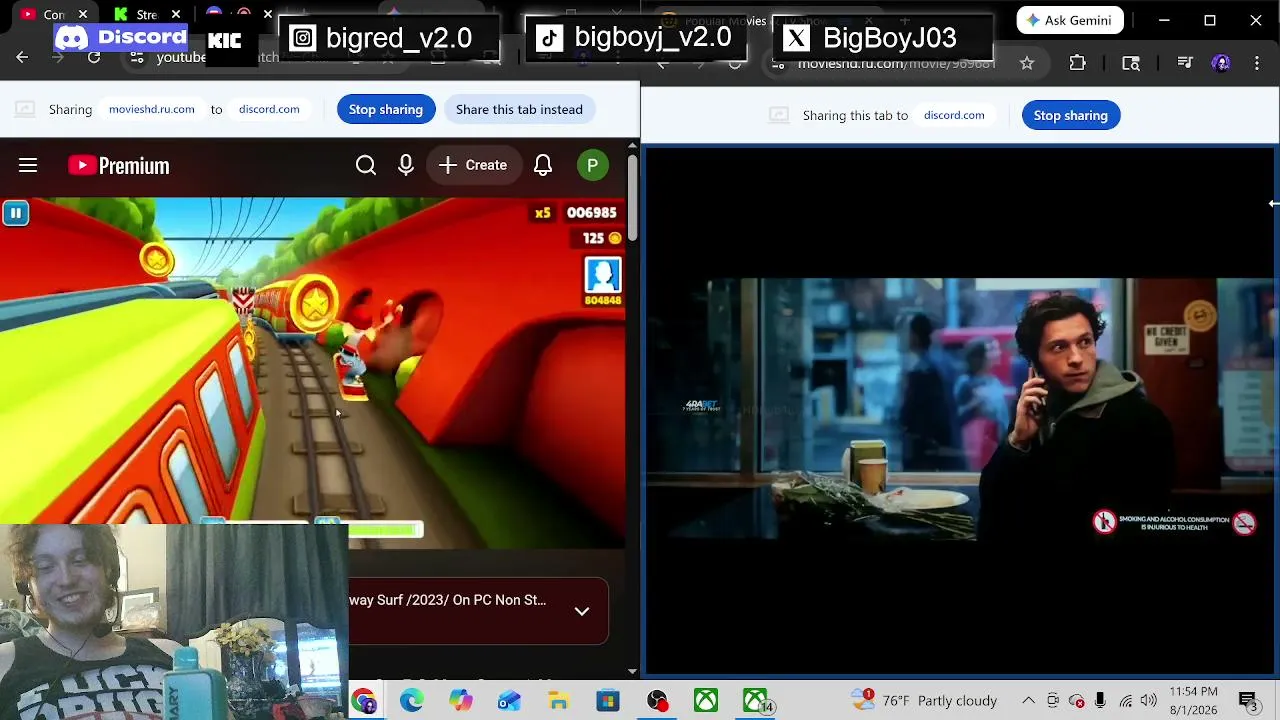
Task: Show hidden system tray icons
Action: point(1028,701)
